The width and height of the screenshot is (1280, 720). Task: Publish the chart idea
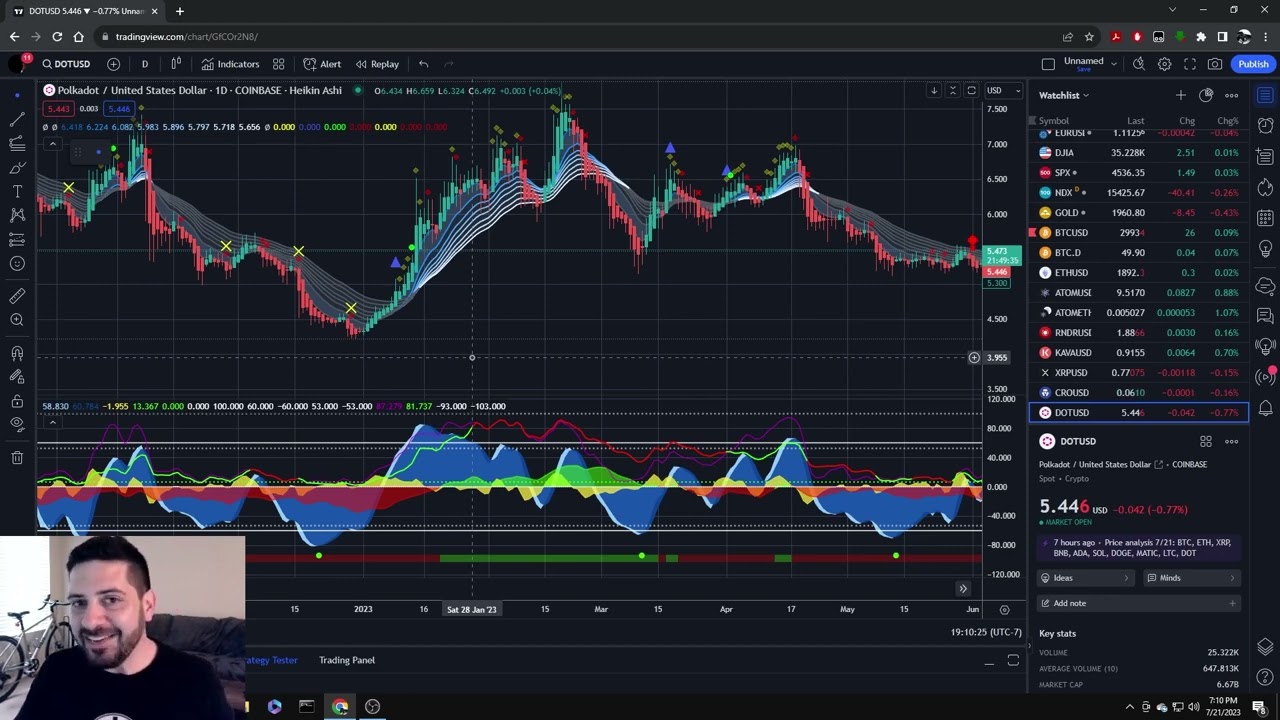pyautogui.click(x=1253, y=64)
